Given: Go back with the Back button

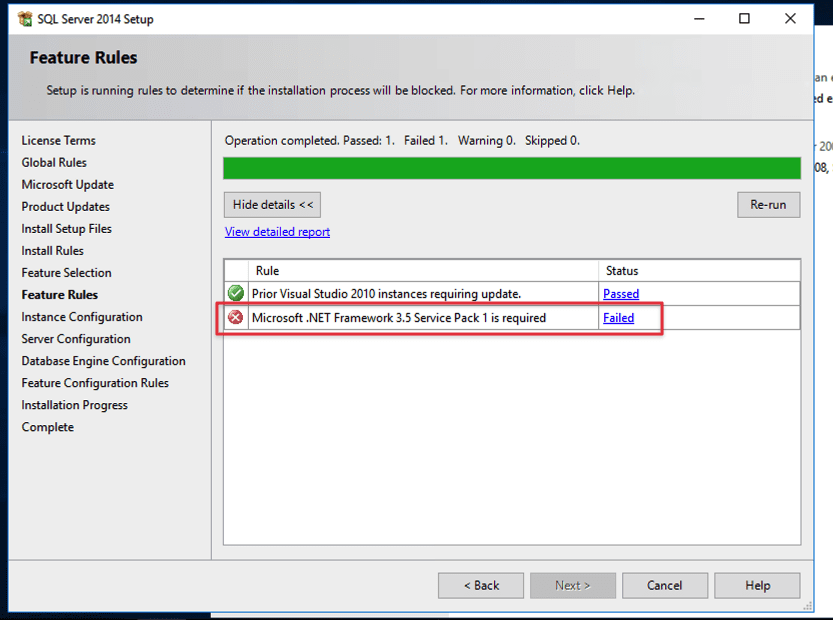Looking at the screenshot, I should pos(481,585).
